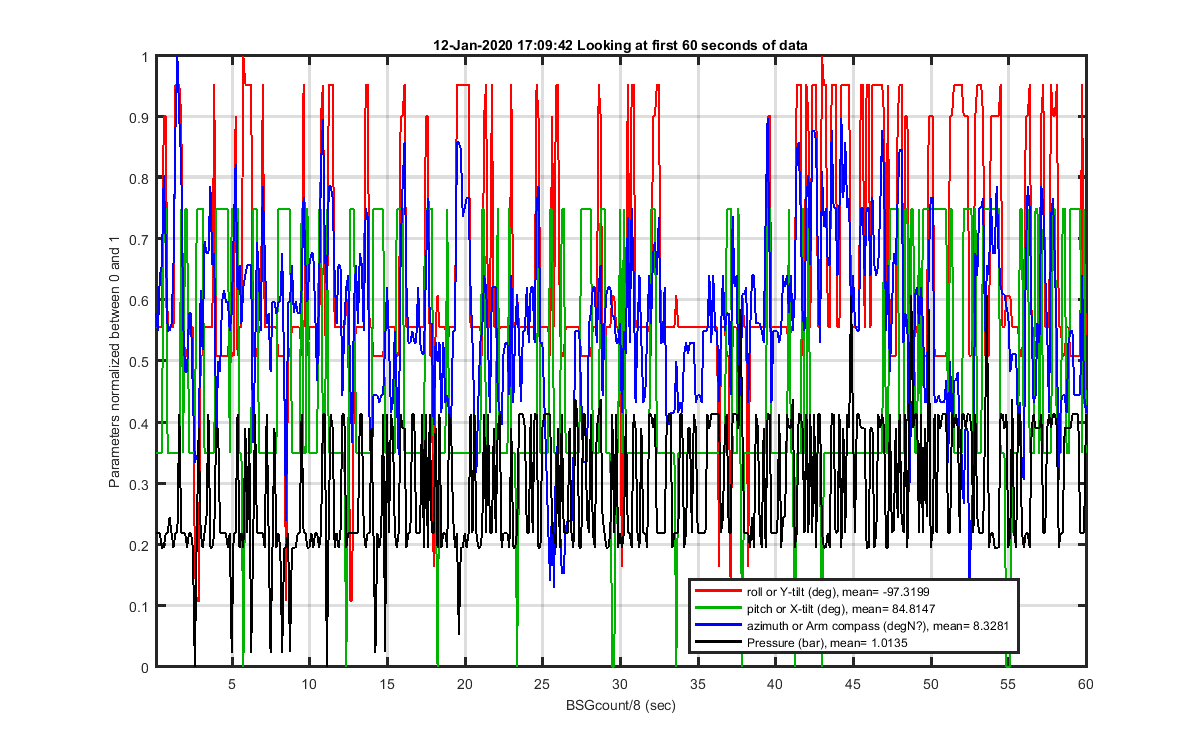
Task: Click the y-axis tick label 1
Action: 145,58
